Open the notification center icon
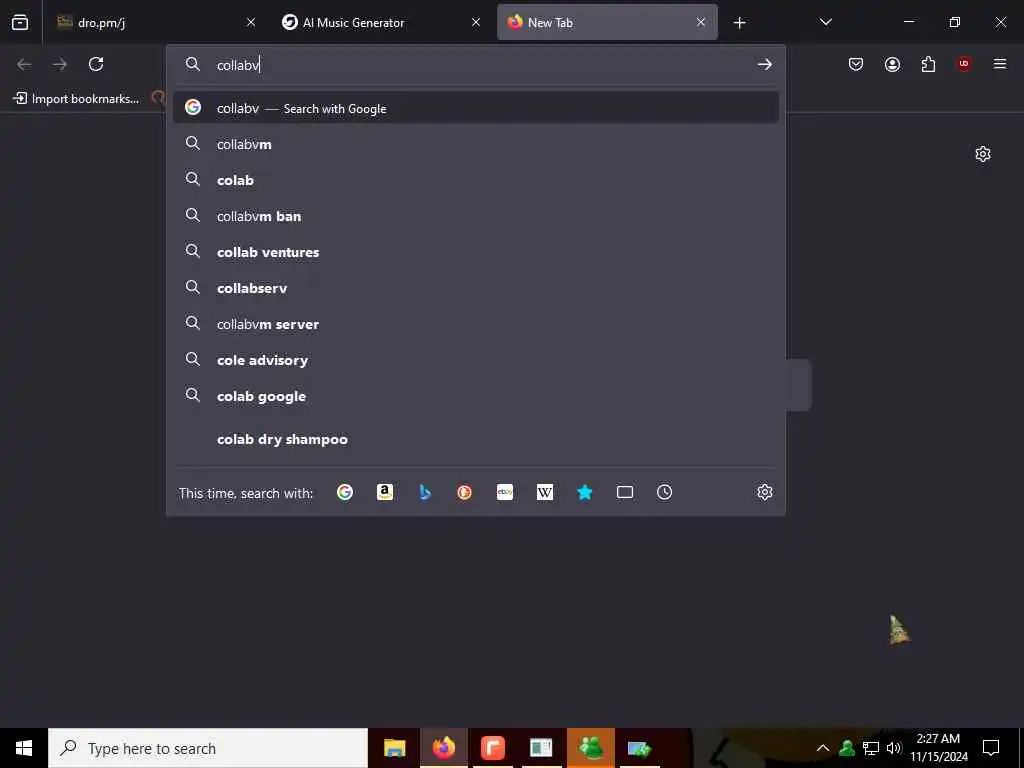1024x768 pixels. [x=991, y=748]
